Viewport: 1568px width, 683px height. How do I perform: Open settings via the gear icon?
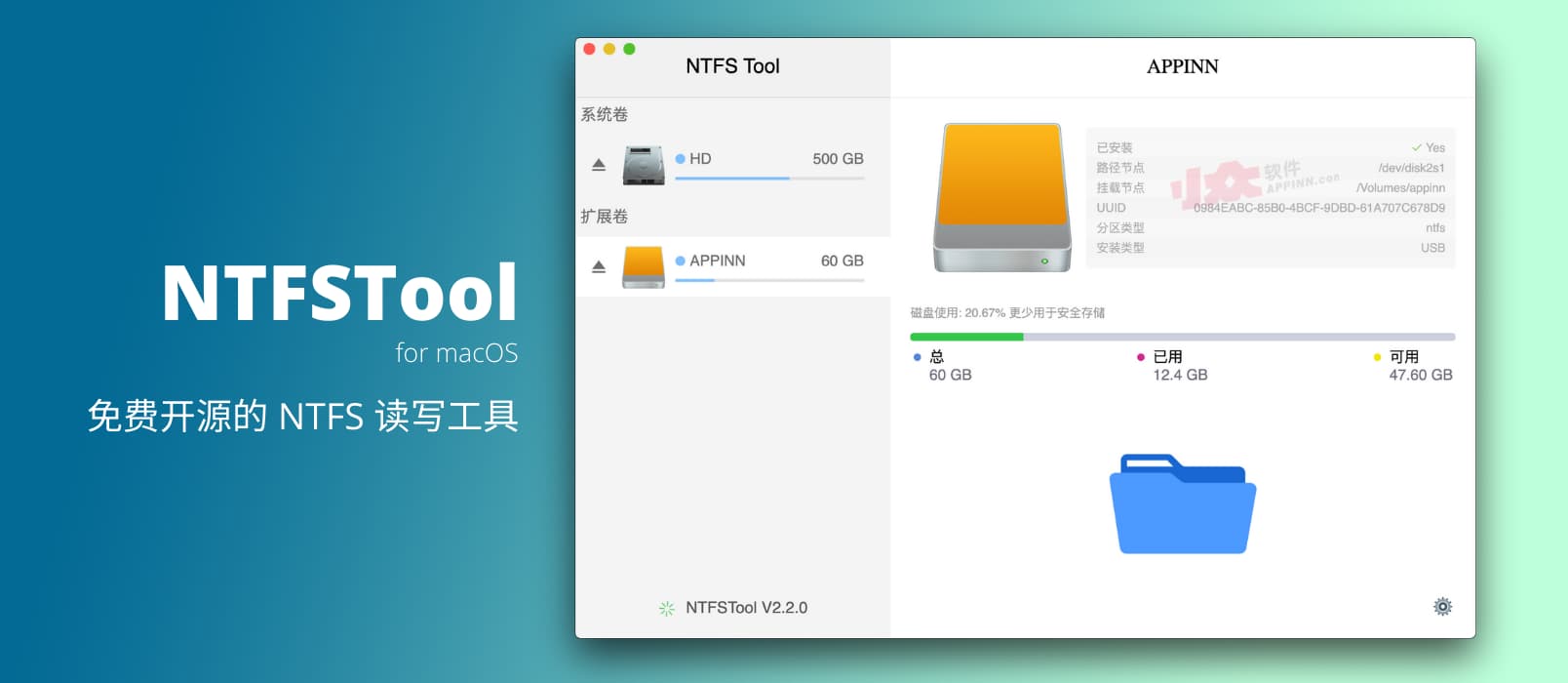(1442, 607)
